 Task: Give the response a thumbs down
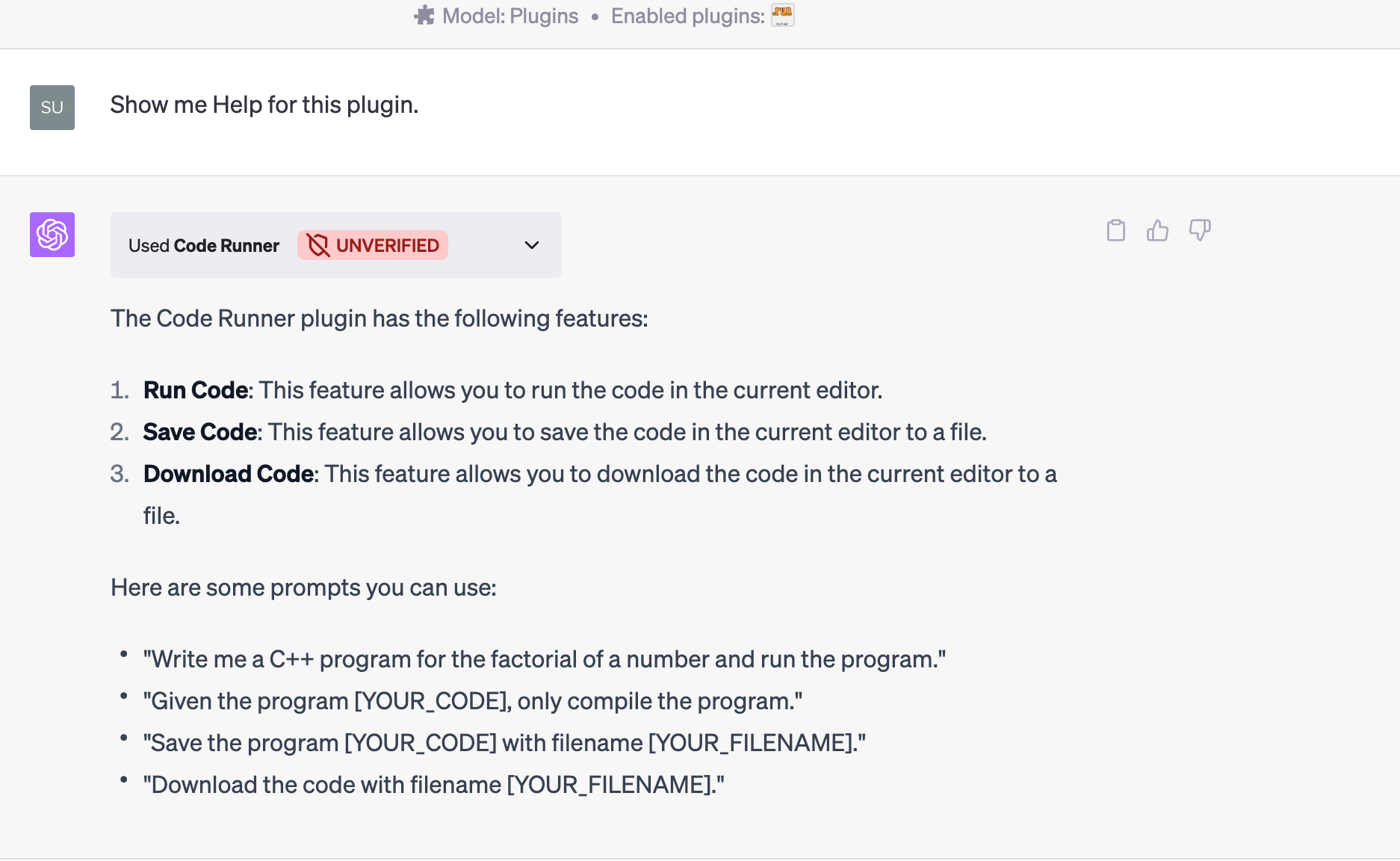pyautogui.click(x=1199, y=230)
